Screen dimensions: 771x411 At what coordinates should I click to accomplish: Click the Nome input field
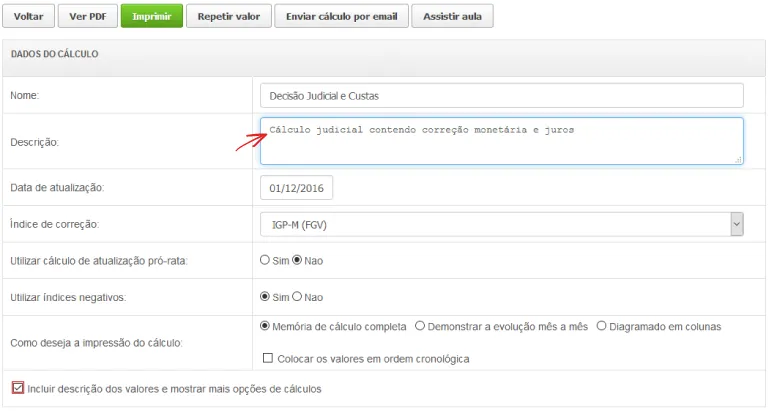(x=501, y=95)
